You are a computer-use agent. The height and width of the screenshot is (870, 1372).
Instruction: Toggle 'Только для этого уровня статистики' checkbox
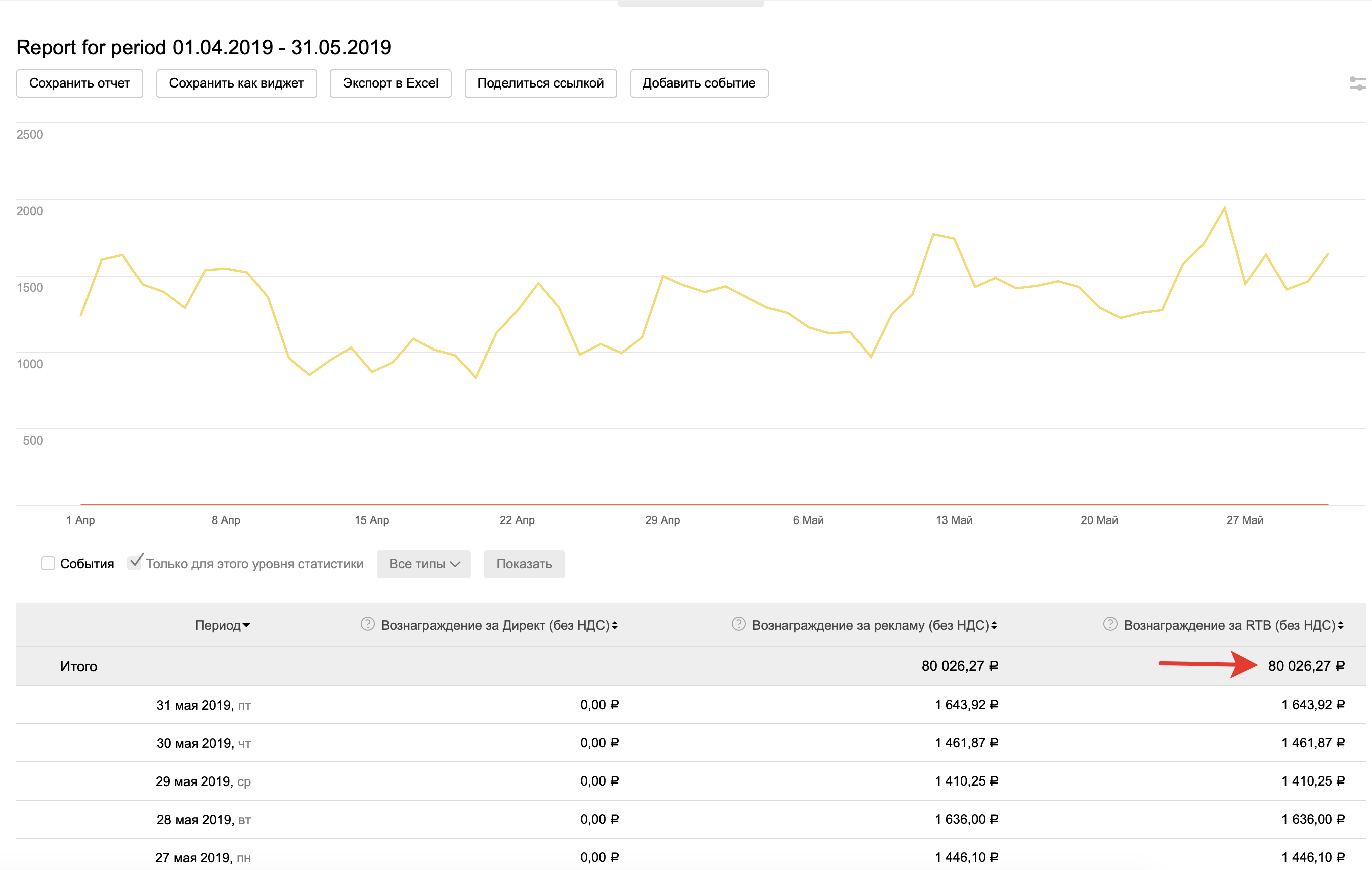point(134,562)
